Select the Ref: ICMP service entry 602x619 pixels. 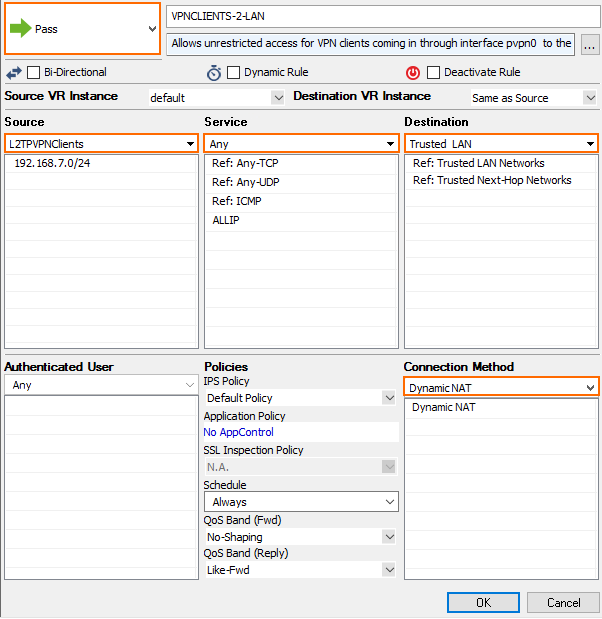click(301, 201)
